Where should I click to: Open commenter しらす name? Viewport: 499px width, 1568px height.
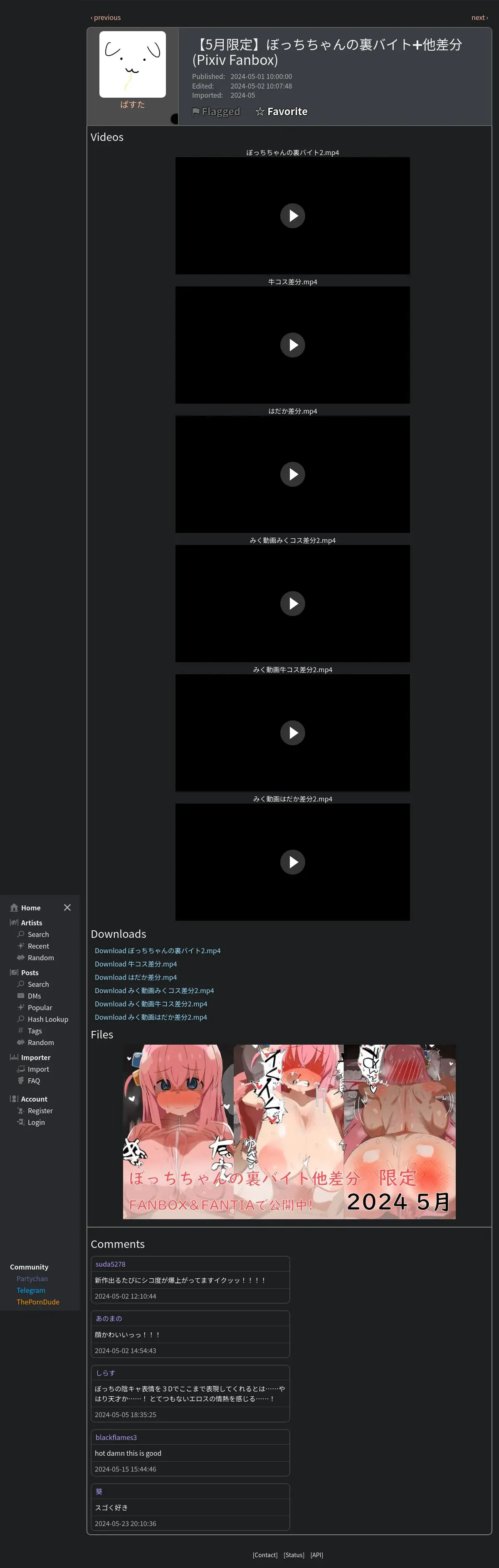coord(105,1373)
